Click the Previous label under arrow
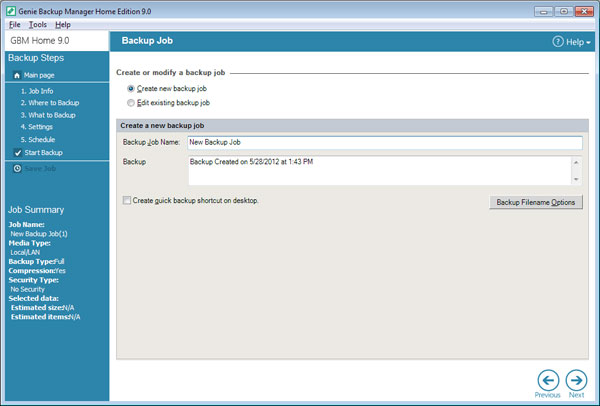Viewport: 600px width, 406px height. click(x=548, y=395)
